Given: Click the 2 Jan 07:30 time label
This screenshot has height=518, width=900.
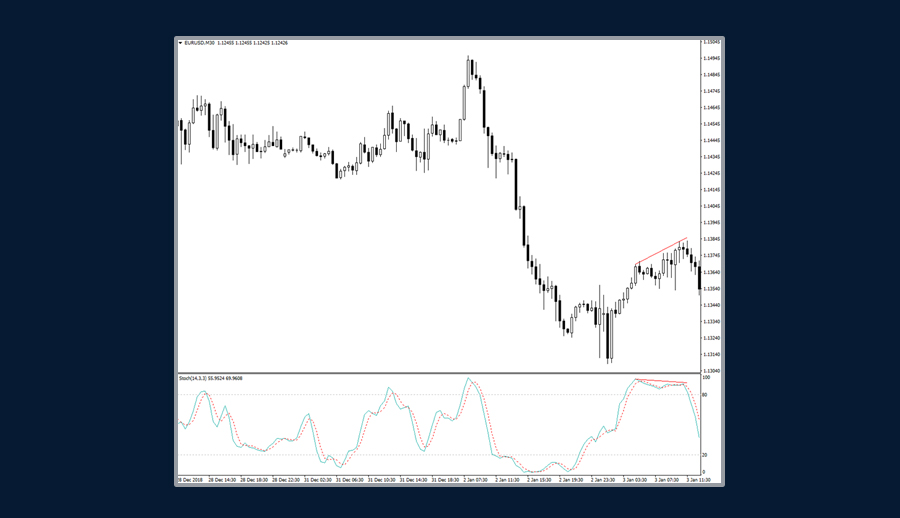Looking at the screenshot, I should tap(476, 480).
